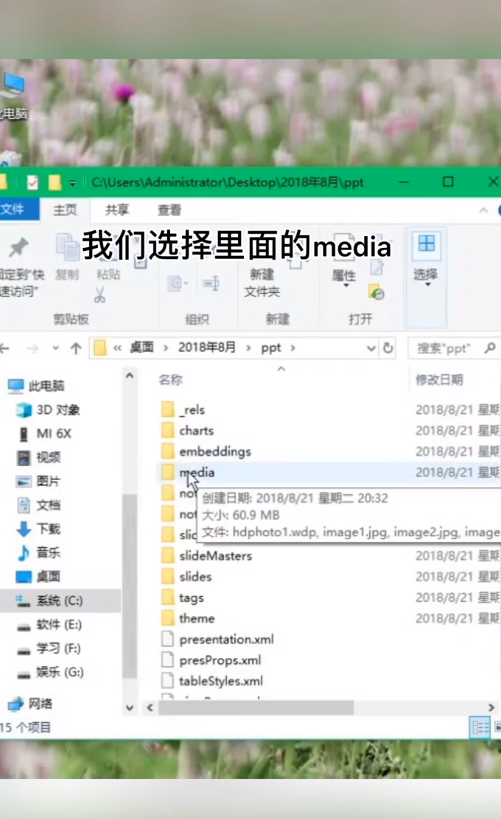Sort by 修改日期 column header

coord(439,380)
